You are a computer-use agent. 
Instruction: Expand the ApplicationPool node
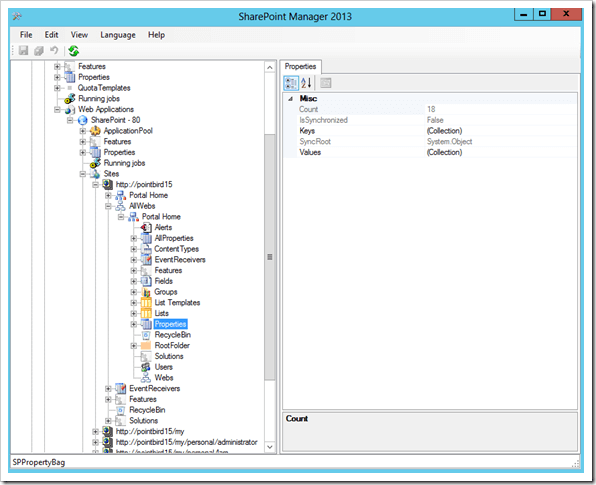82,131
